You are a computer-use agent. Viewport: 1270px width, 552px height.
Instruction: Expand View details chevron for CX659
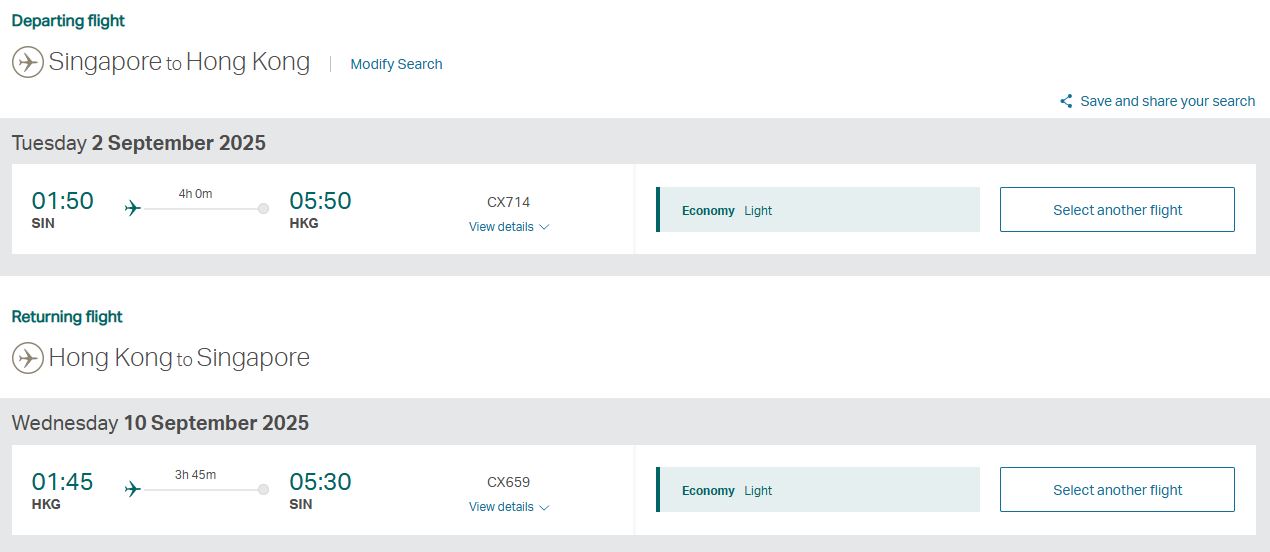pos(544,507)
